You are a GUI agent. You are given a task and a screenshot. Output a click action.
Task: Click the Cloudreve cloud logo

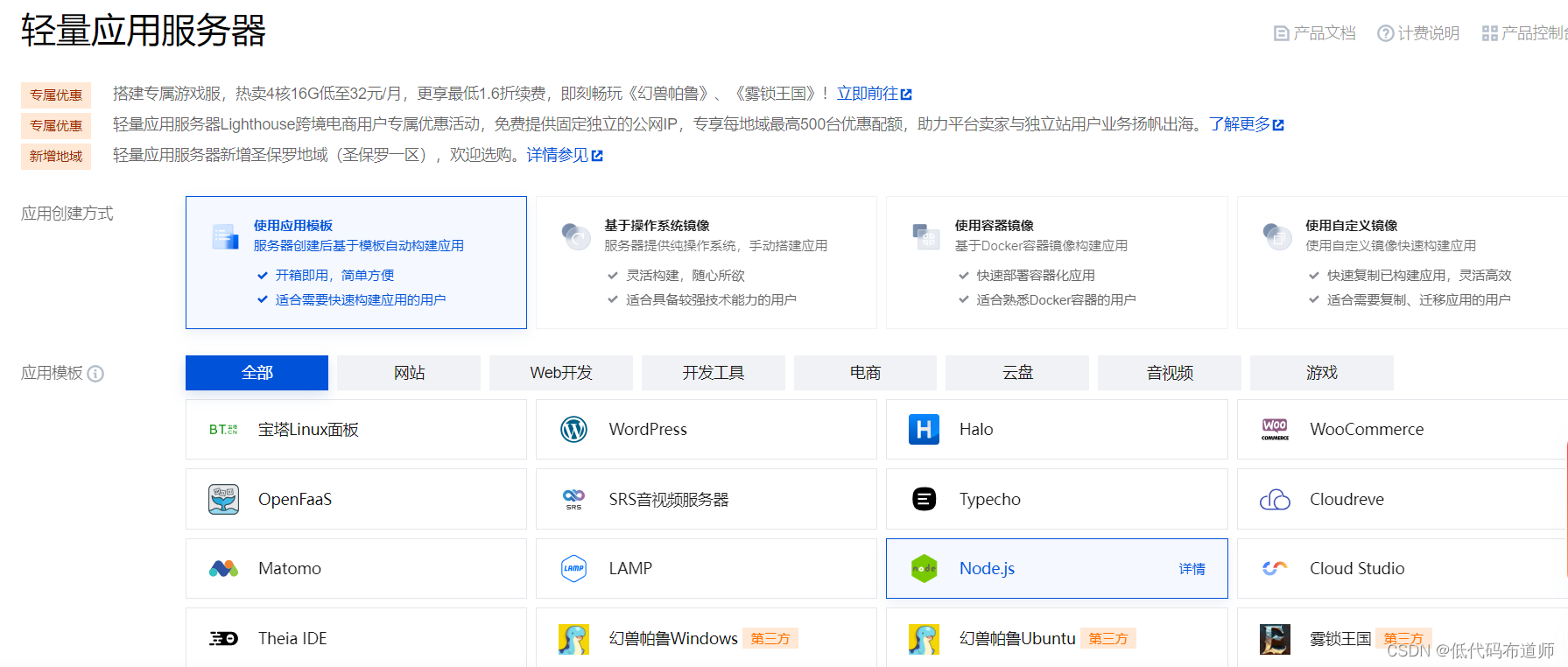point(1275,499)
